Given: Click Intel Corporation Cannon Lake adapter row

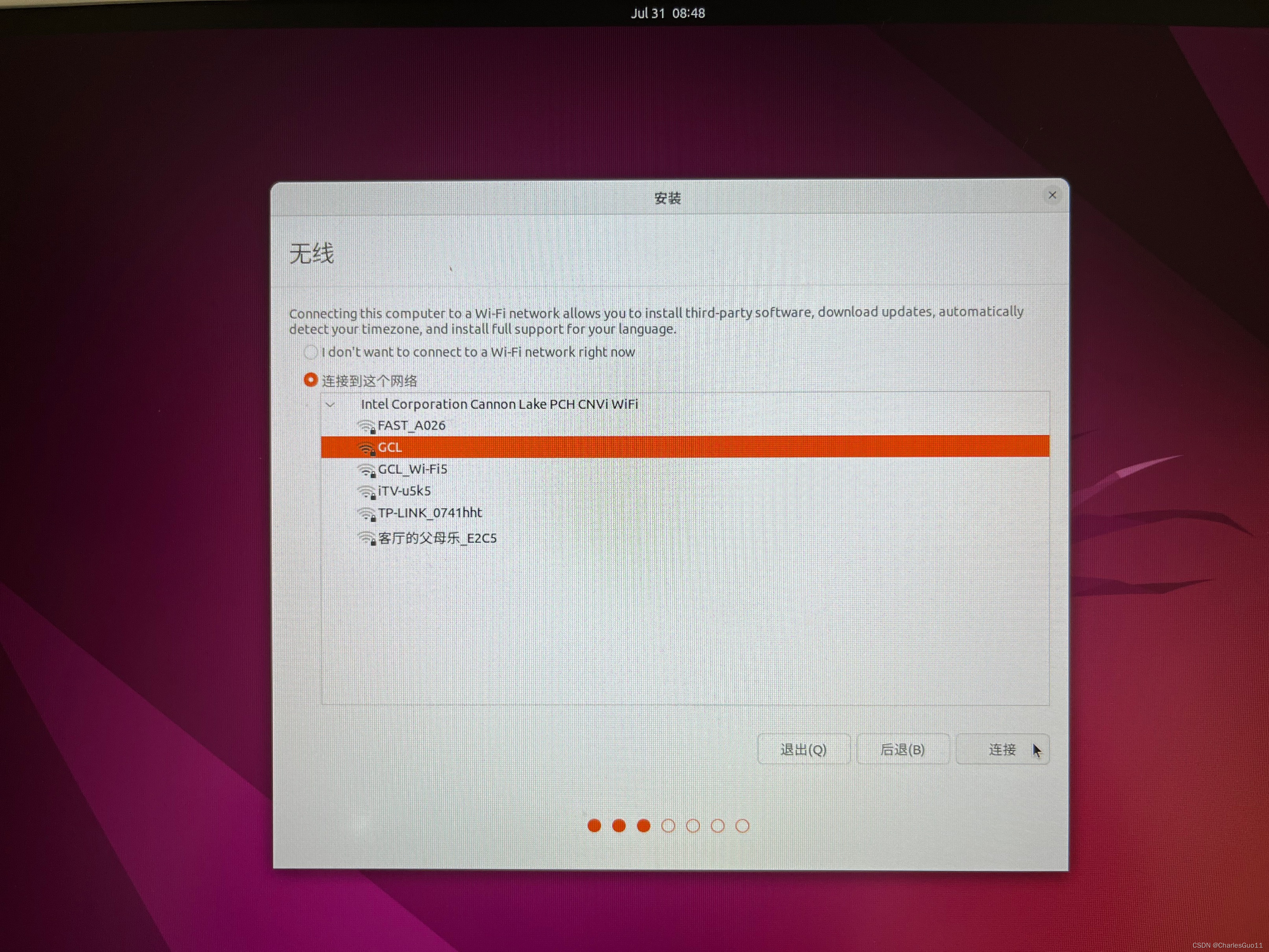Looking at the screenshot, I should [499, 404].
